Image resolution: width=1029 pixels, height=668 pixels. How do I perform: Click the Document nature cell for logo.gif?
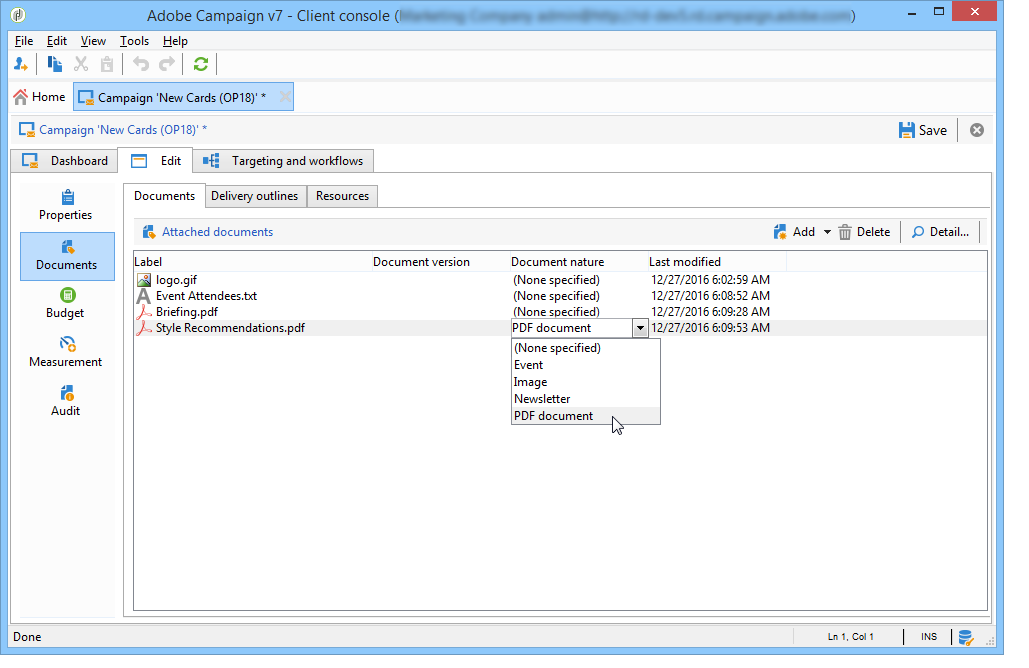(579, 280)
